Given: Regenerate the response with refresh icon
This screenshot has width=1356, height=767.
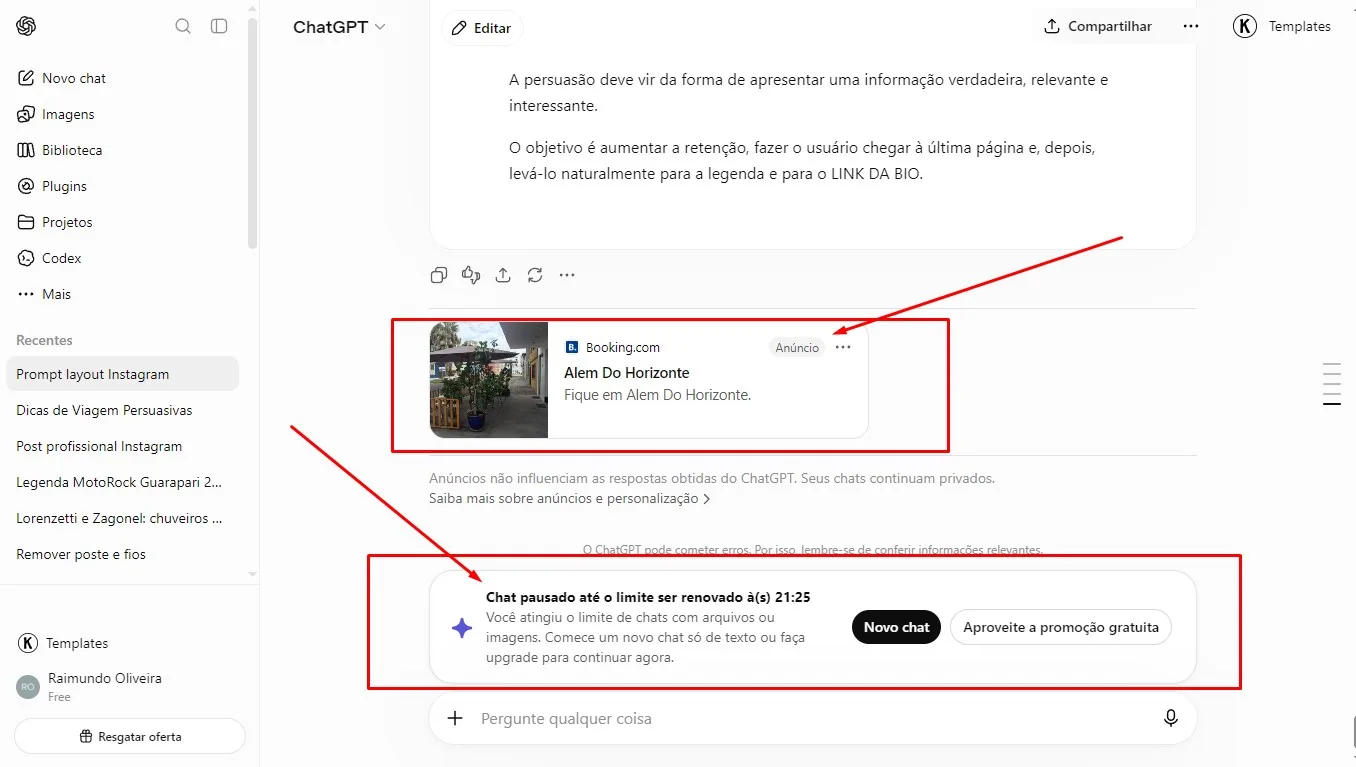Looking at the screenshot, I should (x=535, y=275).
